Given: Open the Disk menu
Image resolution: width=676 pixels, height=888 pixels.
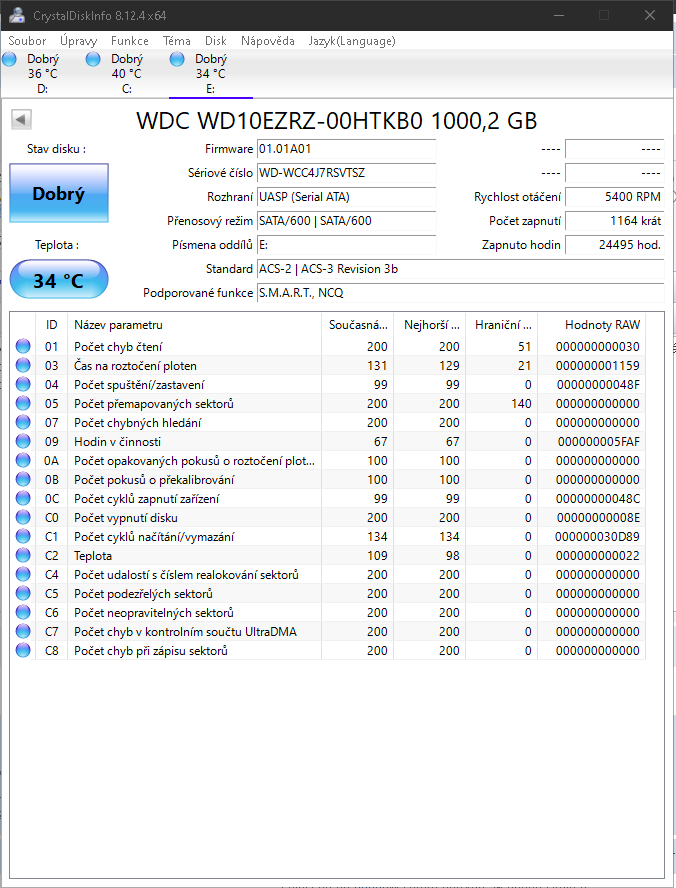Looking at the screenshot, I should (x=216, y=41).
